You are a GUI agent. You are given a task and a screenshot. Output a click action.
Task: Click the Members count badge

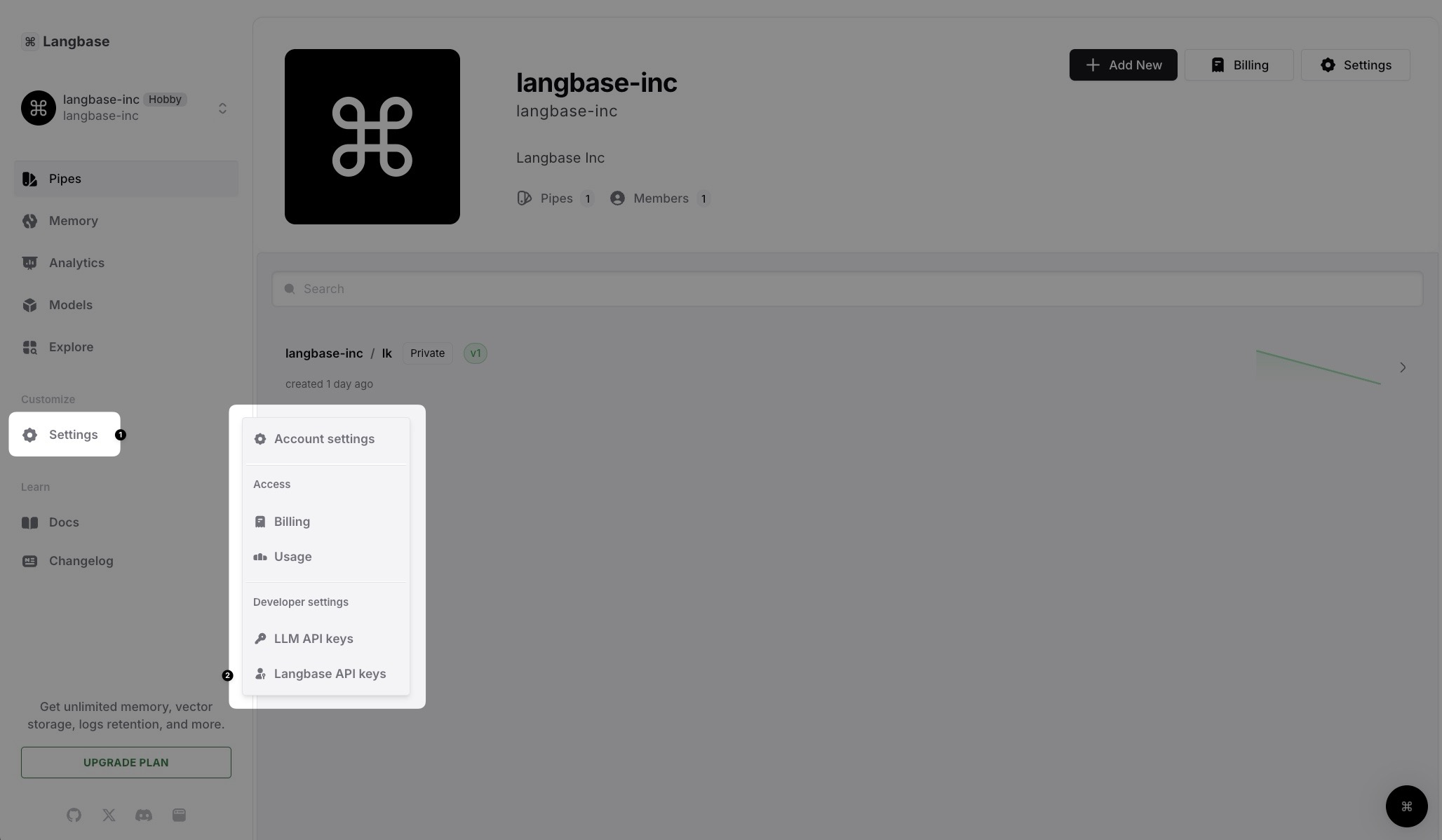click(x=703, y=198)
